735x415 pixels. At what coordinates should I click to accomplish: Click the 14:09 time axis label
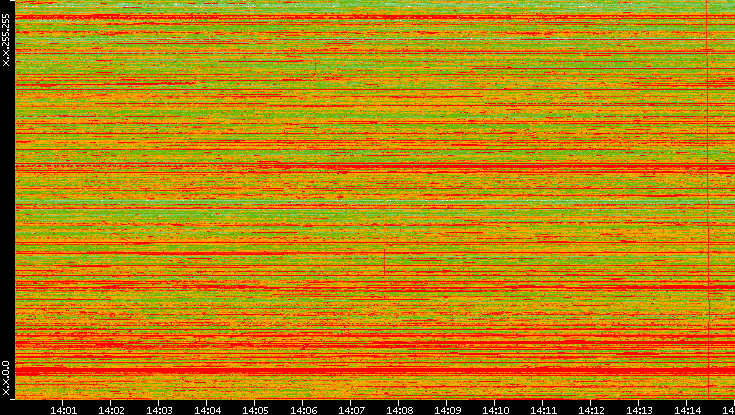point(447,410)
